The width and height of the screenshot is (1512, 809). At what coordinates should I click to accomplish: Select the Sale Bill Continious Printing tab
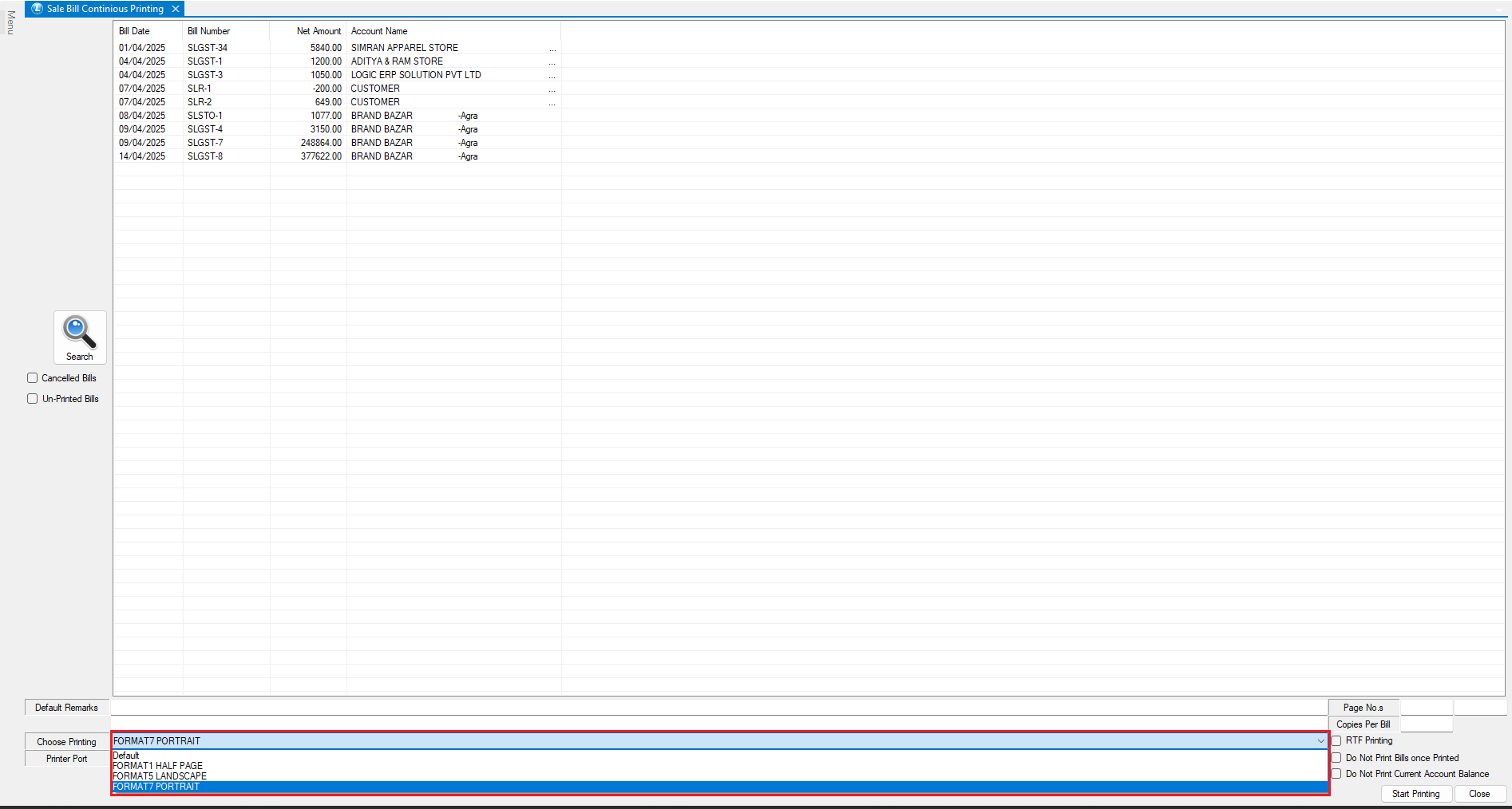pos(105,9)
